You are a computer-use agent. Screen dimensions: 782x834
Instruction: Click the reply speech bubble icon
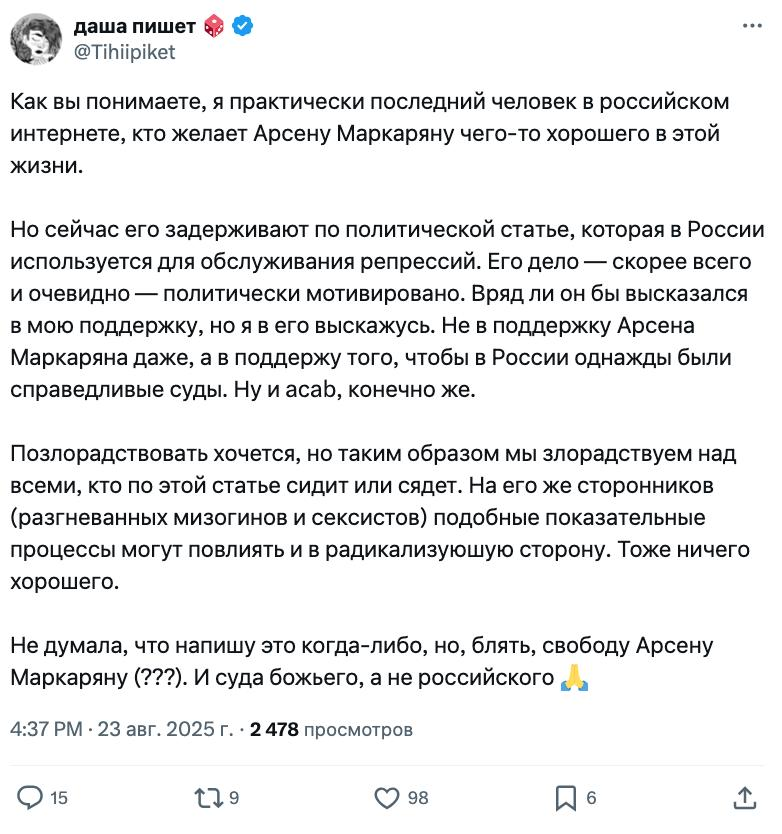[x=30, y=798]
